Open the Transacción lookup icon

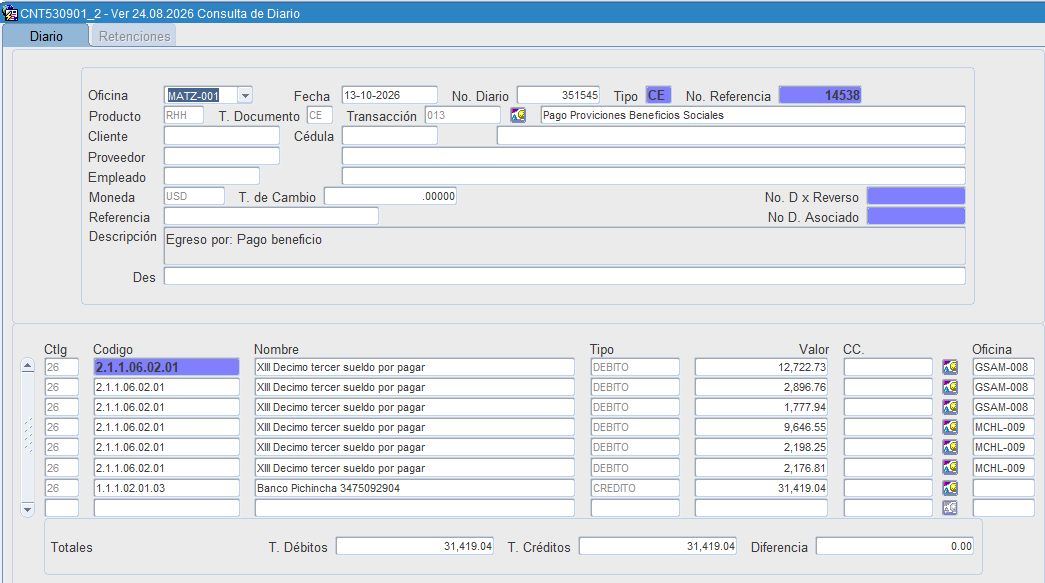tap(518, 115)
